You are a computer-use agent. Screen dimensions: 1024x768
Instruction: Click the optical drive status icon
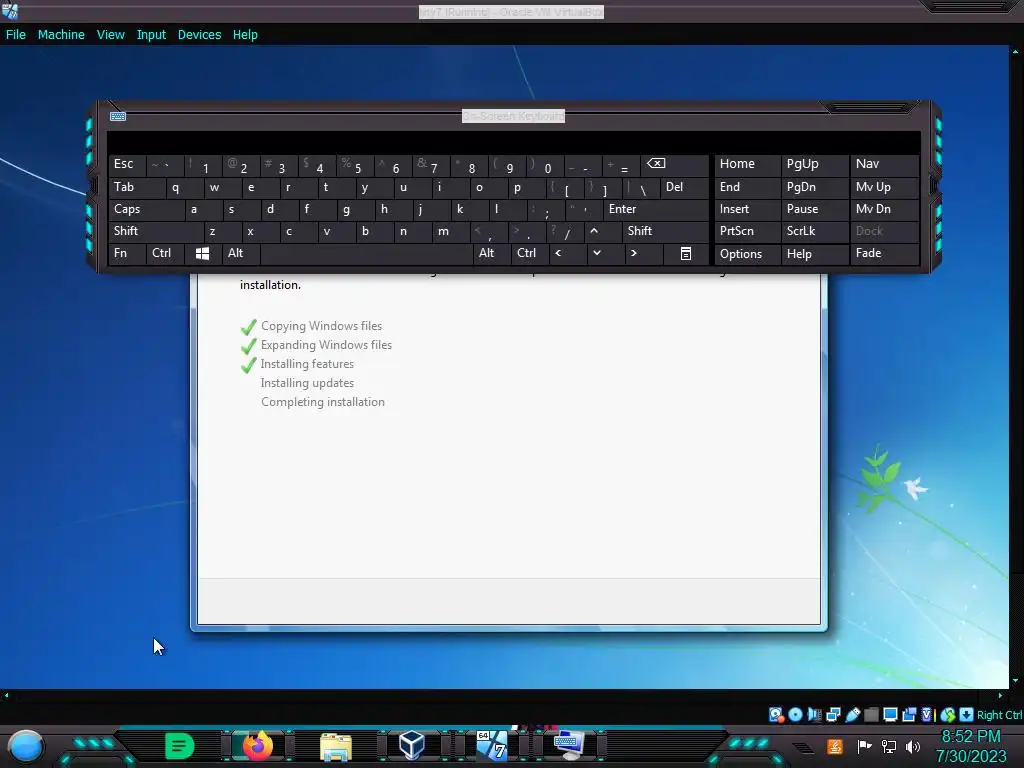(x=795, y=714)
